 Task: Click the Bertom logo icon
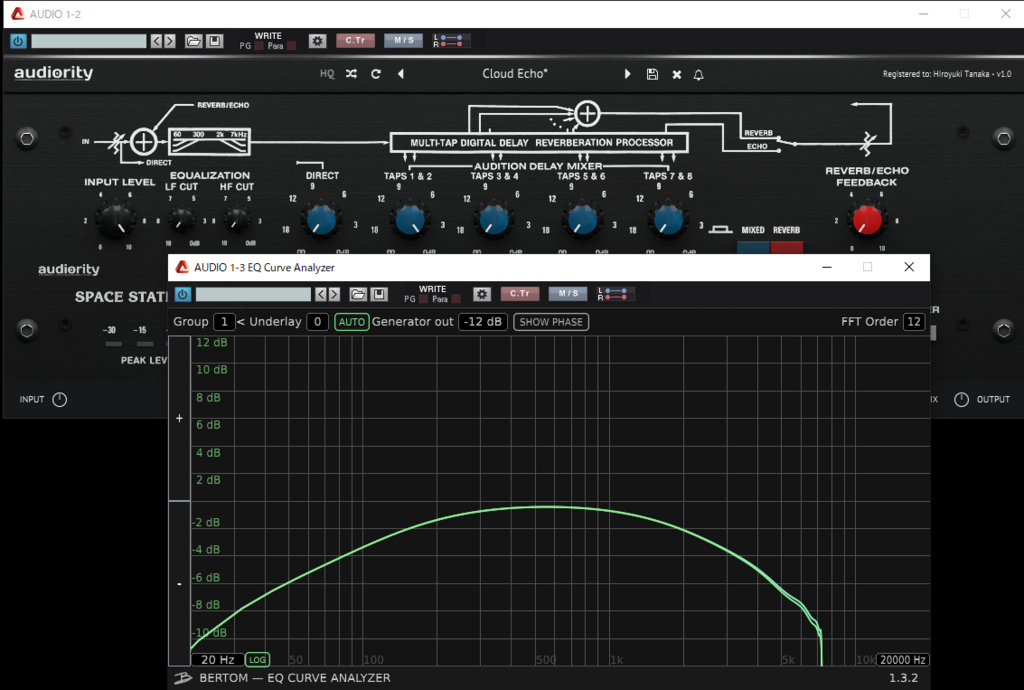(x=183, y=678)
